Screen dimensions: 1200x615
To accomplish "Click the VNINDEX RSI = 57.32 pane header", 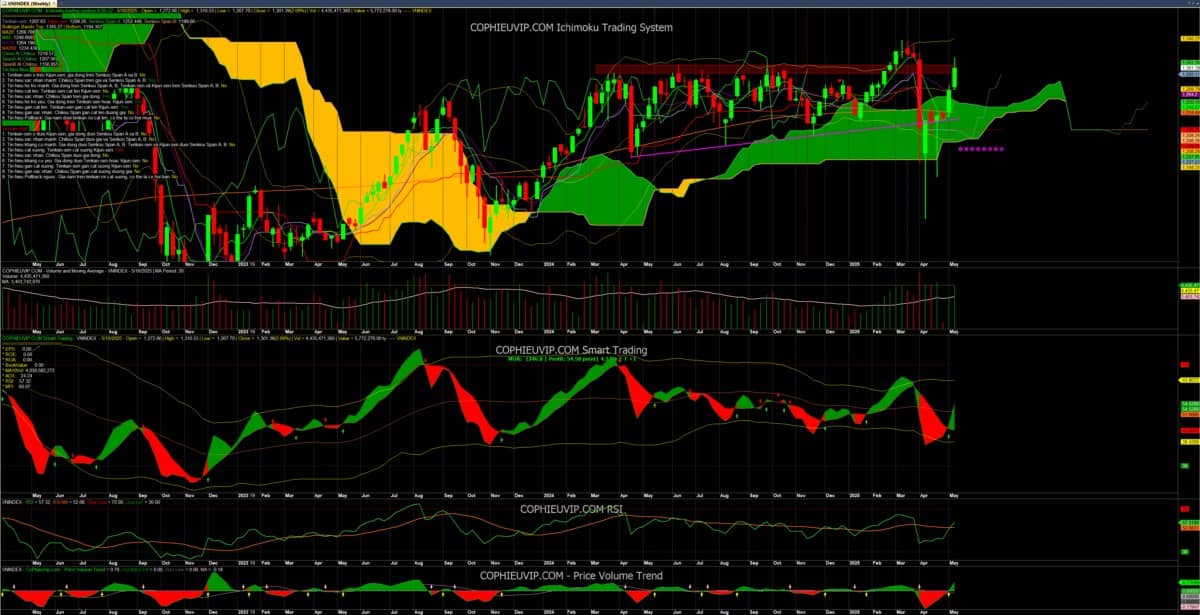I will tap(80, 502).
